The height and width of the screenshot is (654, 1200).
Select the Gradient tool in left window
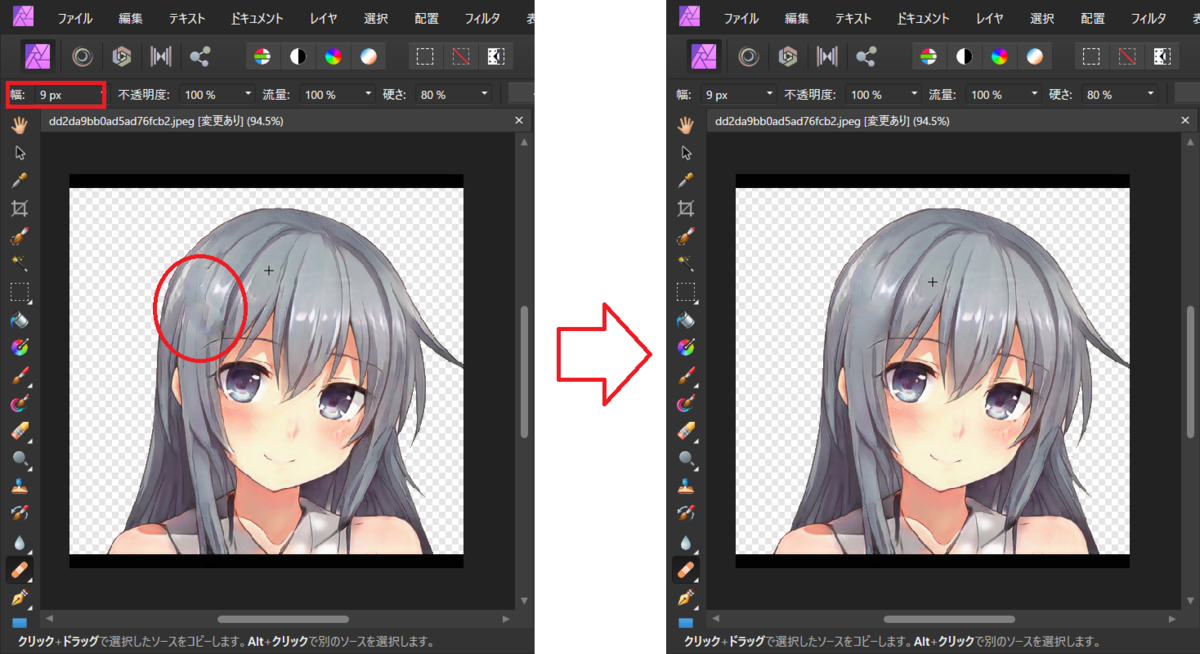tap(19, 348)
